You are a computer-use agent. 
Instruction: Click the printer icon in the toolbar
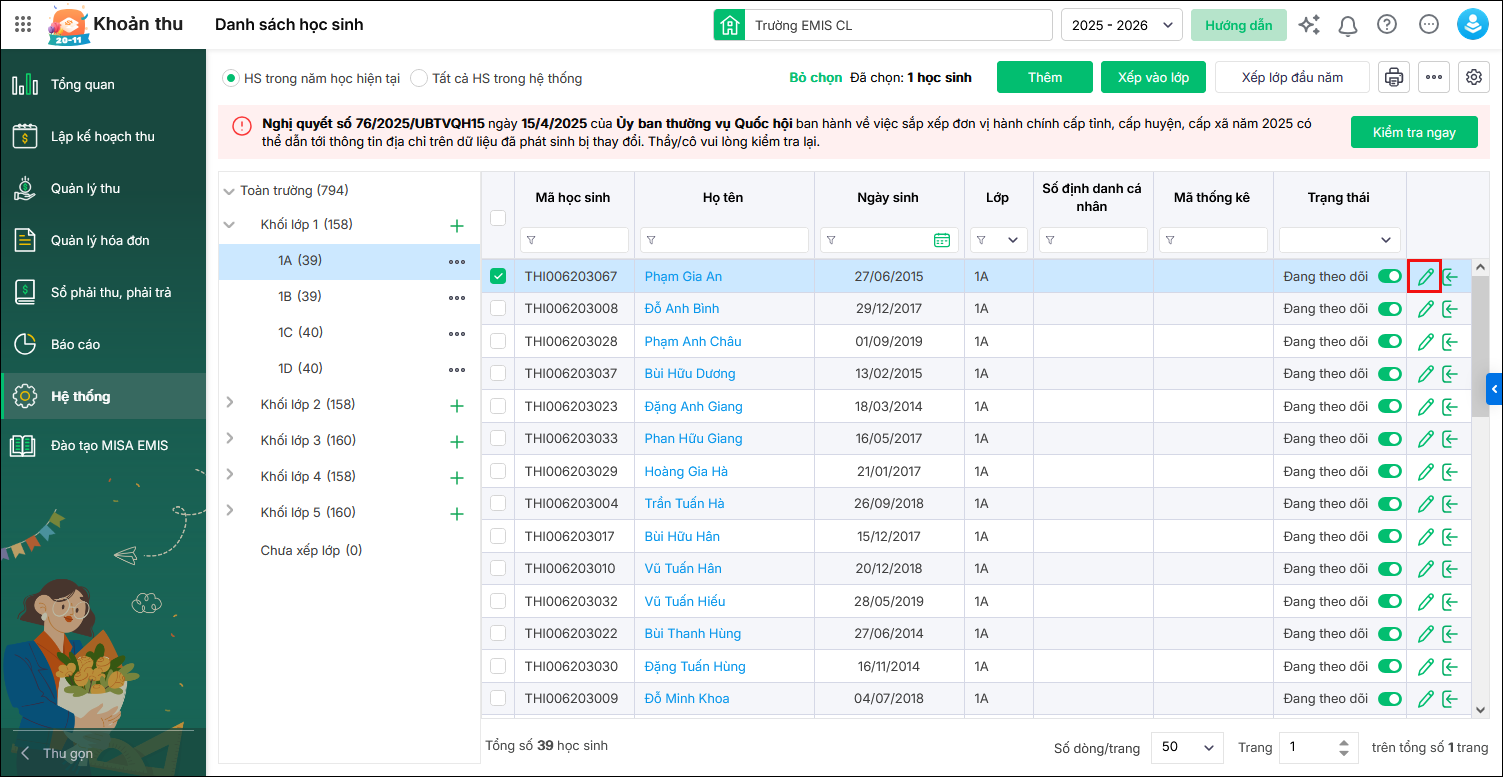(1393, 77)
